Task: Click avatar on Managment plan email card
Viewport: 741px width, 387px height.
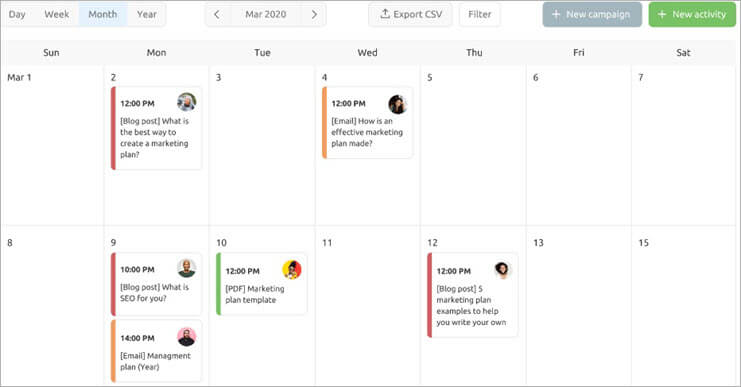Action: click(x=187, y=337)
